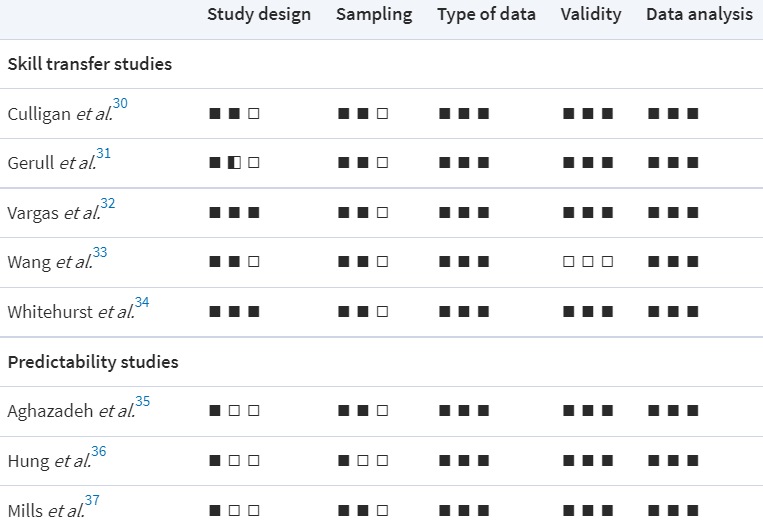Click the Skill transfer studies section heading
This screenshot has height=525, width=763.
pos(90,64)
